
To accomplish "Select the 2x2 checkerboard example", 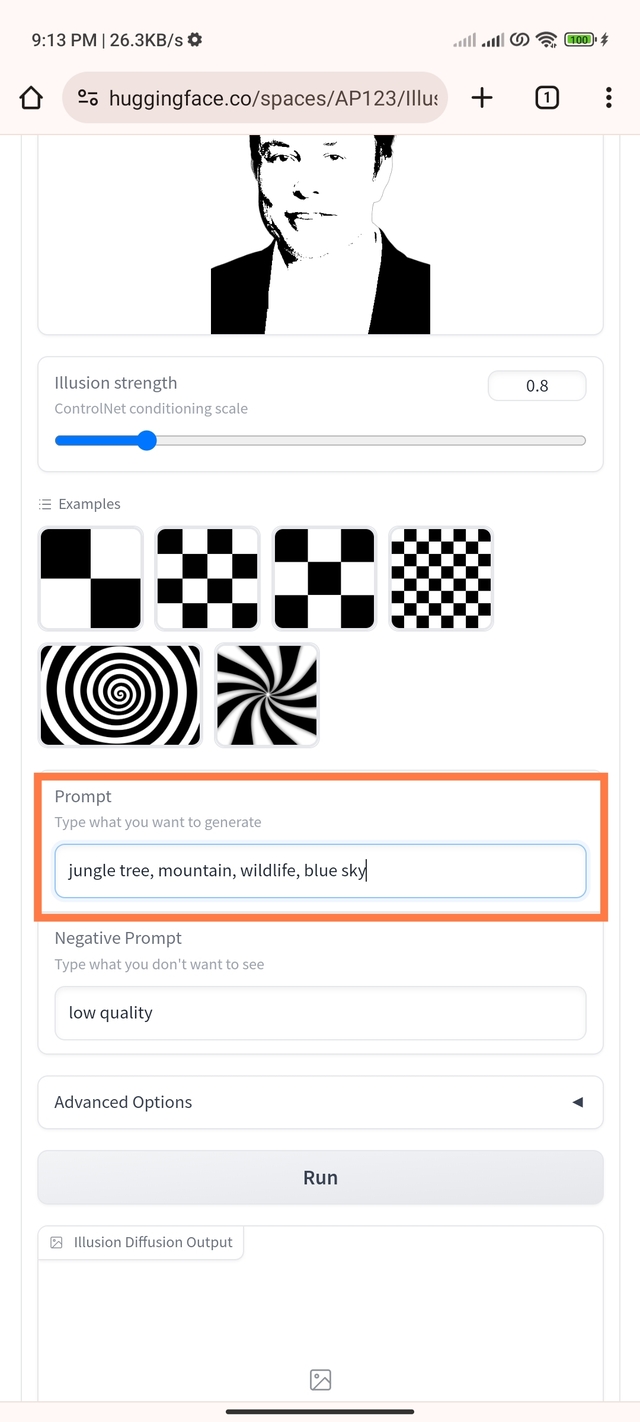I will click(91, 579).
